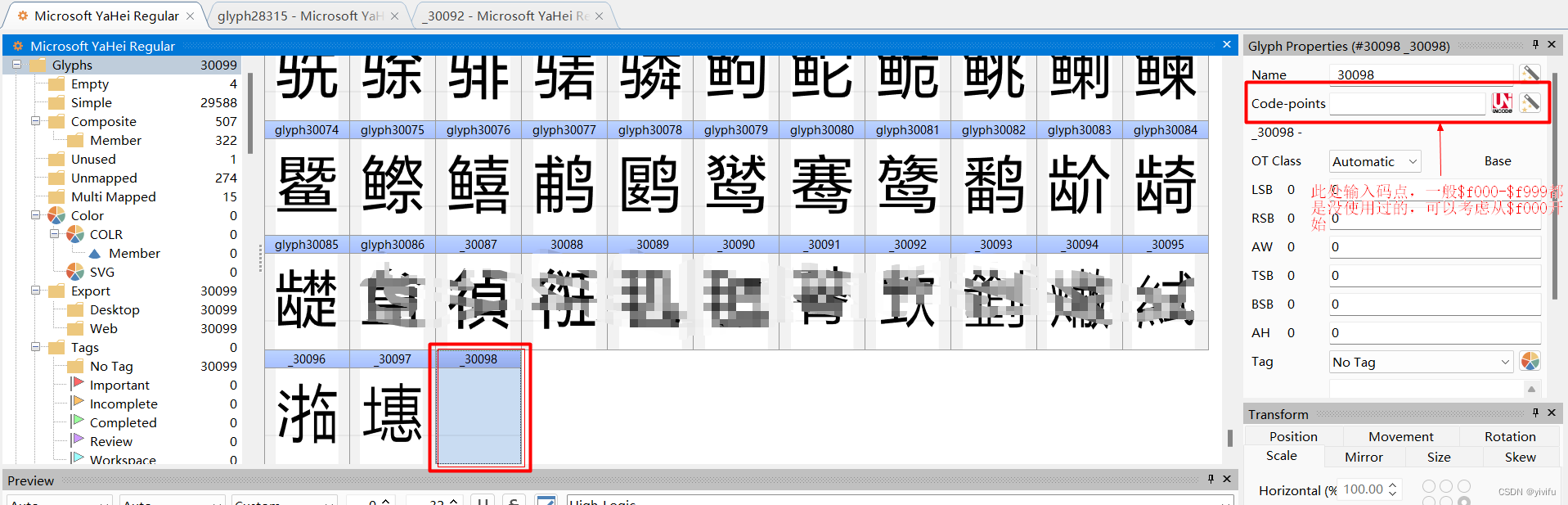Image resolution: width=1568 pixels, height=505 pixels.
Task: Collapse the COLR tree node
Action: point(54,234)
